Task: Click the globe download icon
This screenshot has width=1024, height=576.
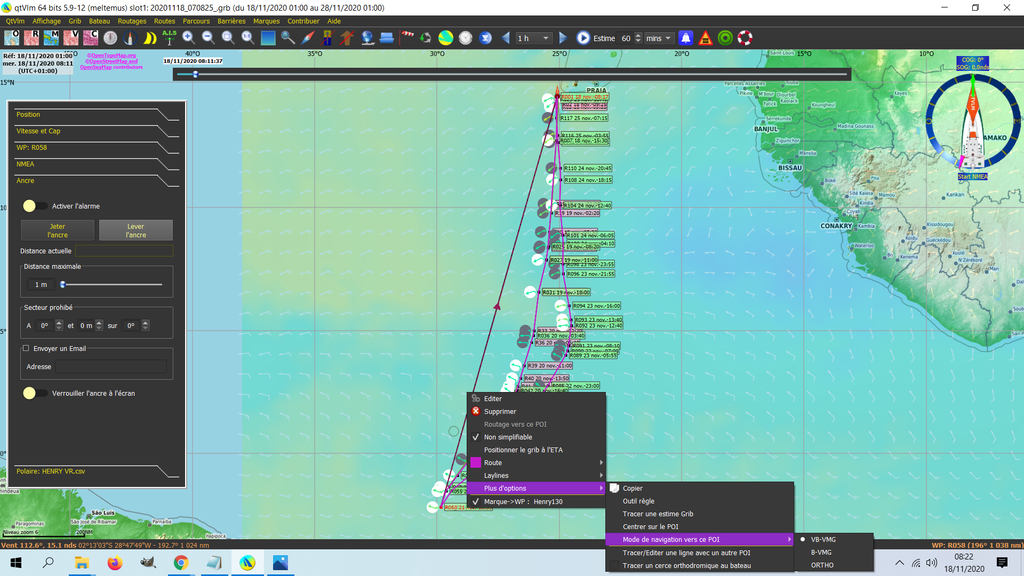Action: coord(367,38)
